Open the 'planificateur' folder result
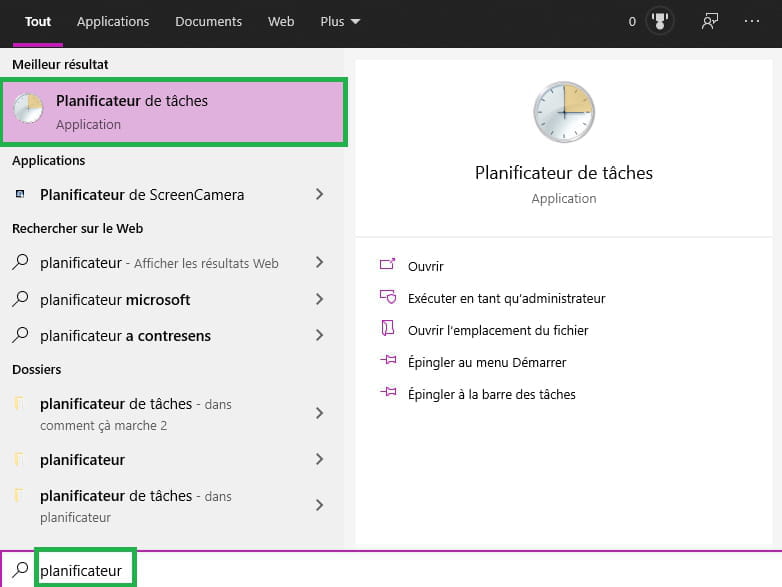782x587 pixels. 172,459
